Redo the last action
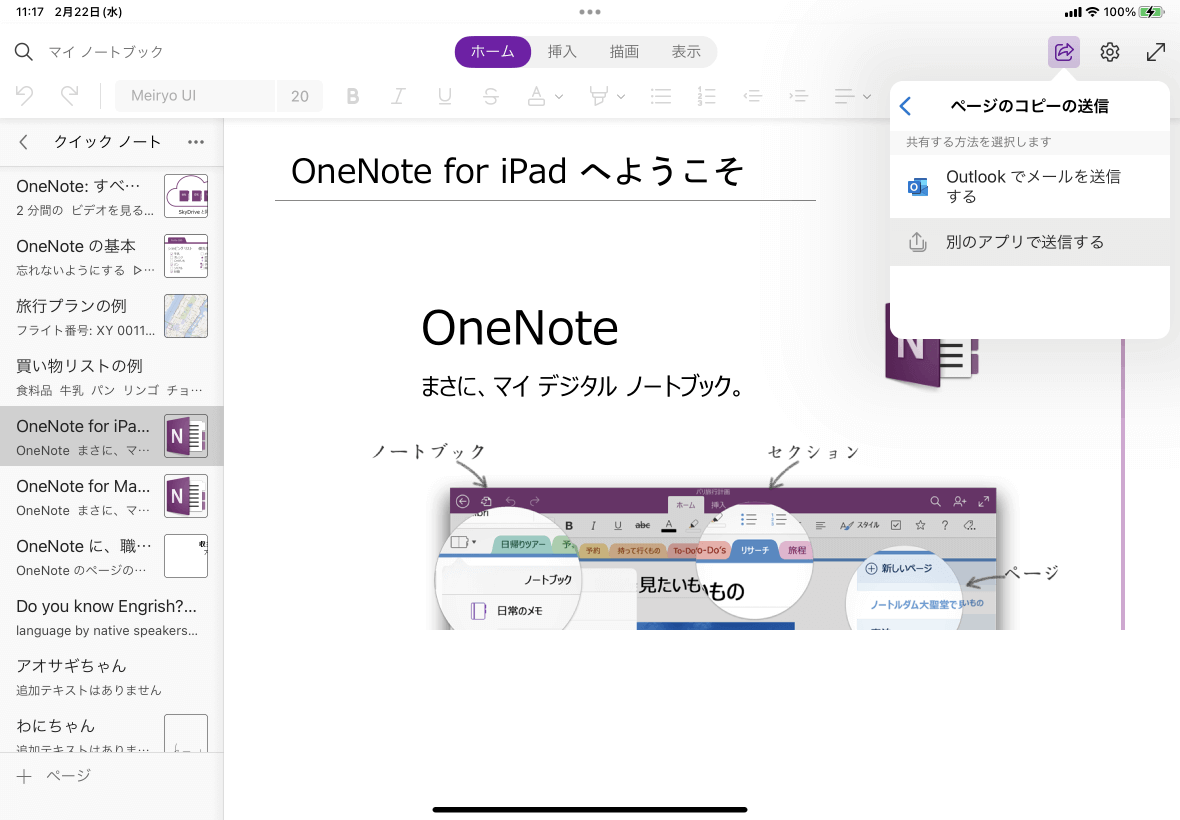The height and width of the screenshot is (820, 1180). (69, 96)
